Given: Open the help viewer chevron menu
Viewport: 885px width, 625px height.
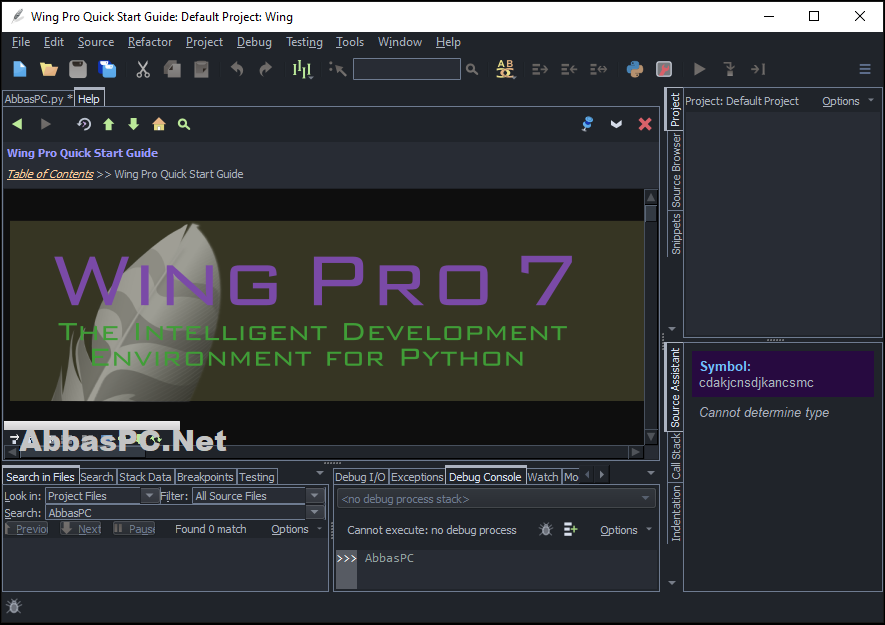Looking at the screenshot, I should coord(616,124).
